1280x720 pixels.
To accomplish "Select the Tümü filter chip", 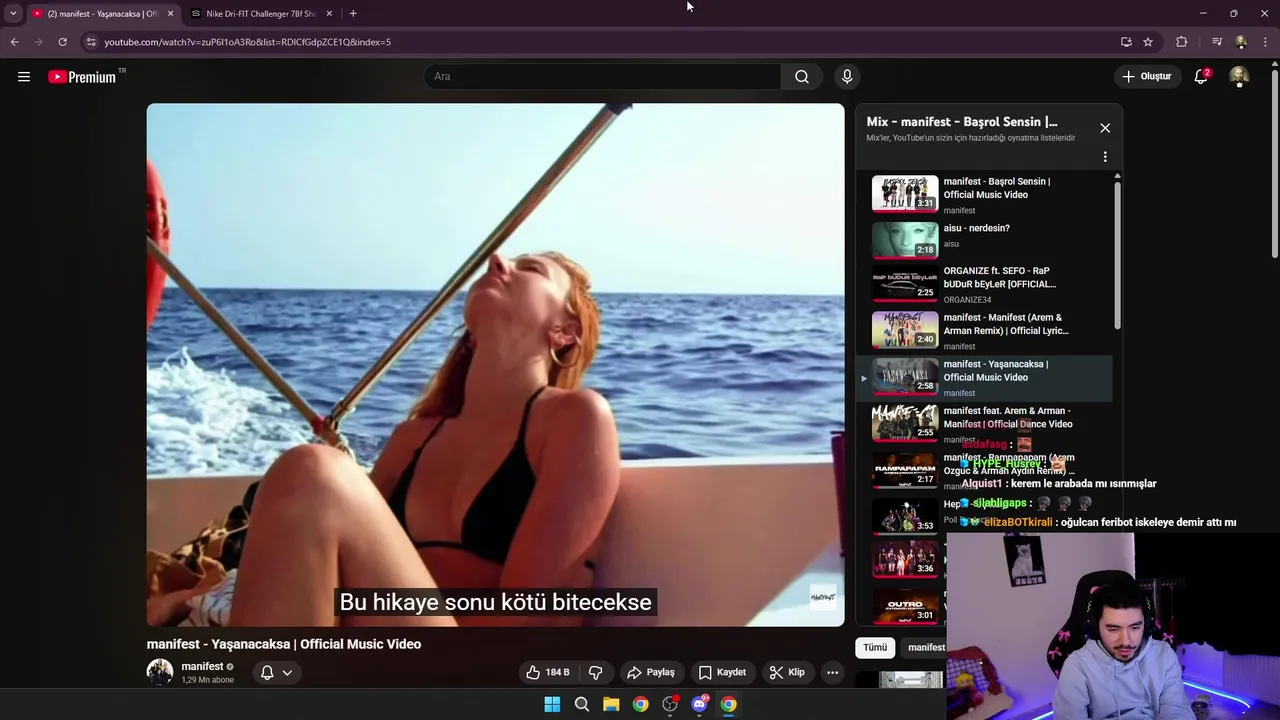I will coord(875,647).
